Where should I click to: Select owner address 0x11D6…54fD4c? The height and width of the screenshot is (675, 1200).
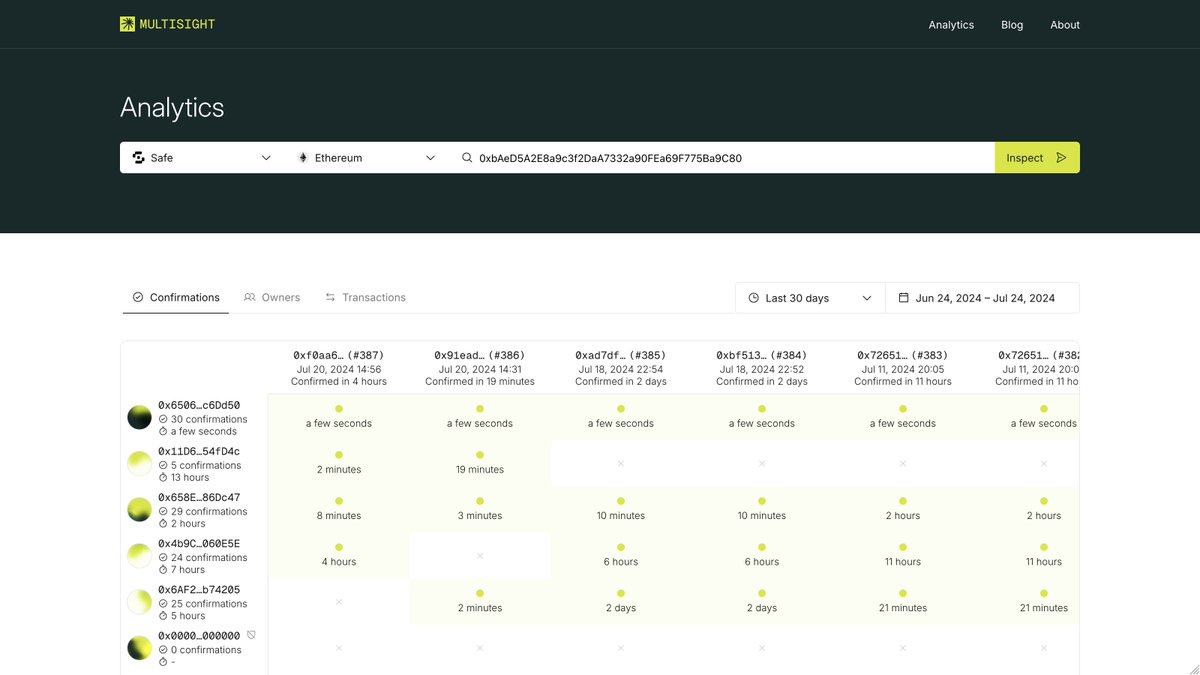point(199,451)
